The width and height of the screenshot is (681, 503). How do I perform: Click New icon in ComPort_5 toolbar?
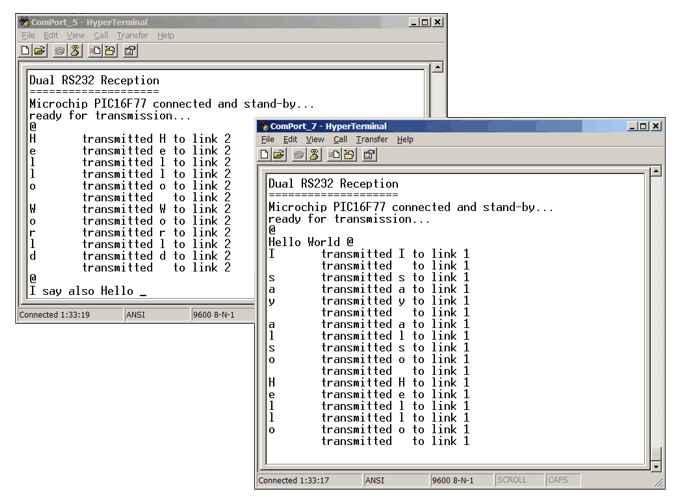tap(26, 50)
